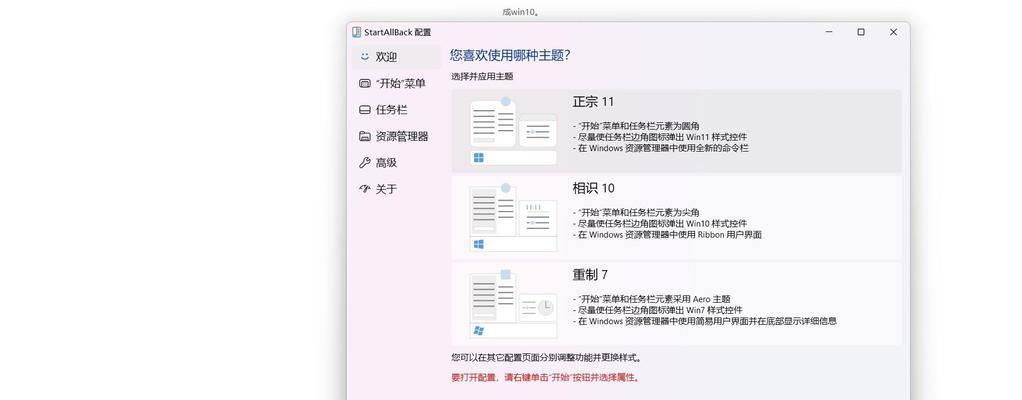Click the heading 您喜欢使用哪种主题?
Viewport: 1022px width, 400px height.
(510, 55)
